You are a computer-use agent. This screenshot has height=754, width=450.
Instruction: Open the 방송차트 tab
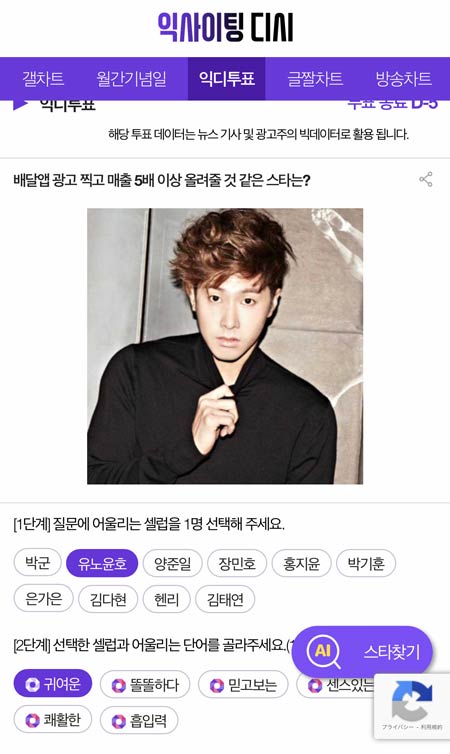coord(403,79)
